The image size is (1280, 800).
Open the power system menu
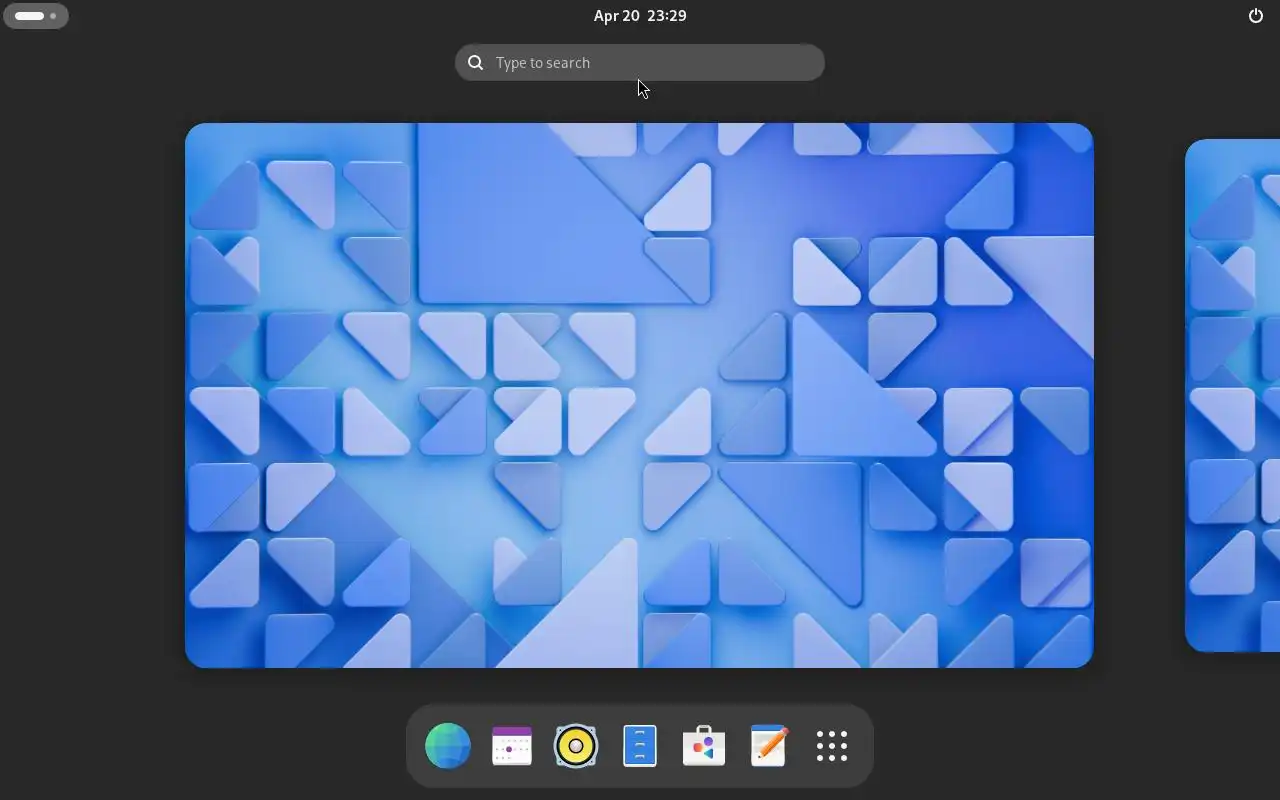pos(1256,16)
